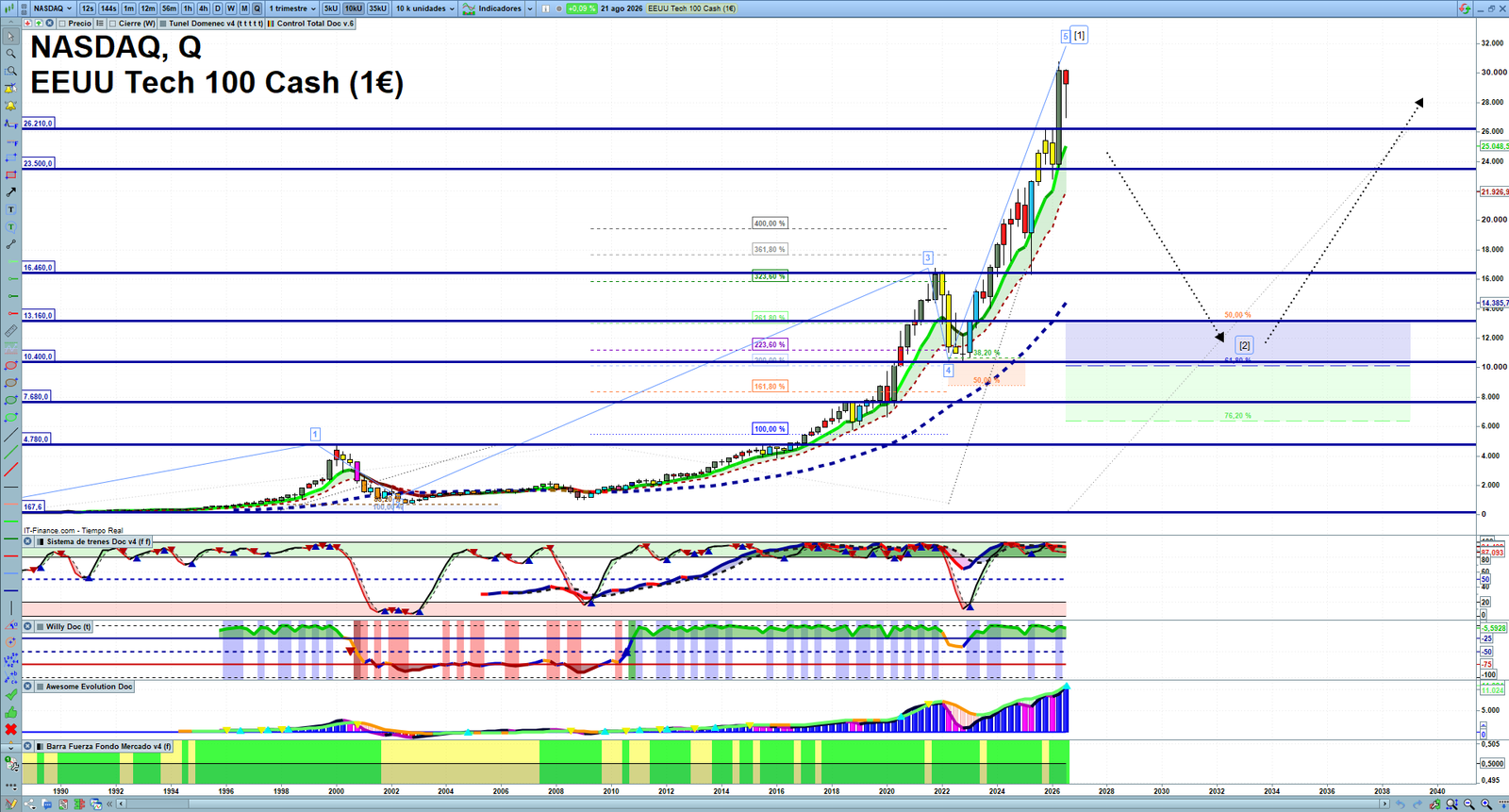
Task: Set history to 5kU
Action: click(x=331, y=8)
